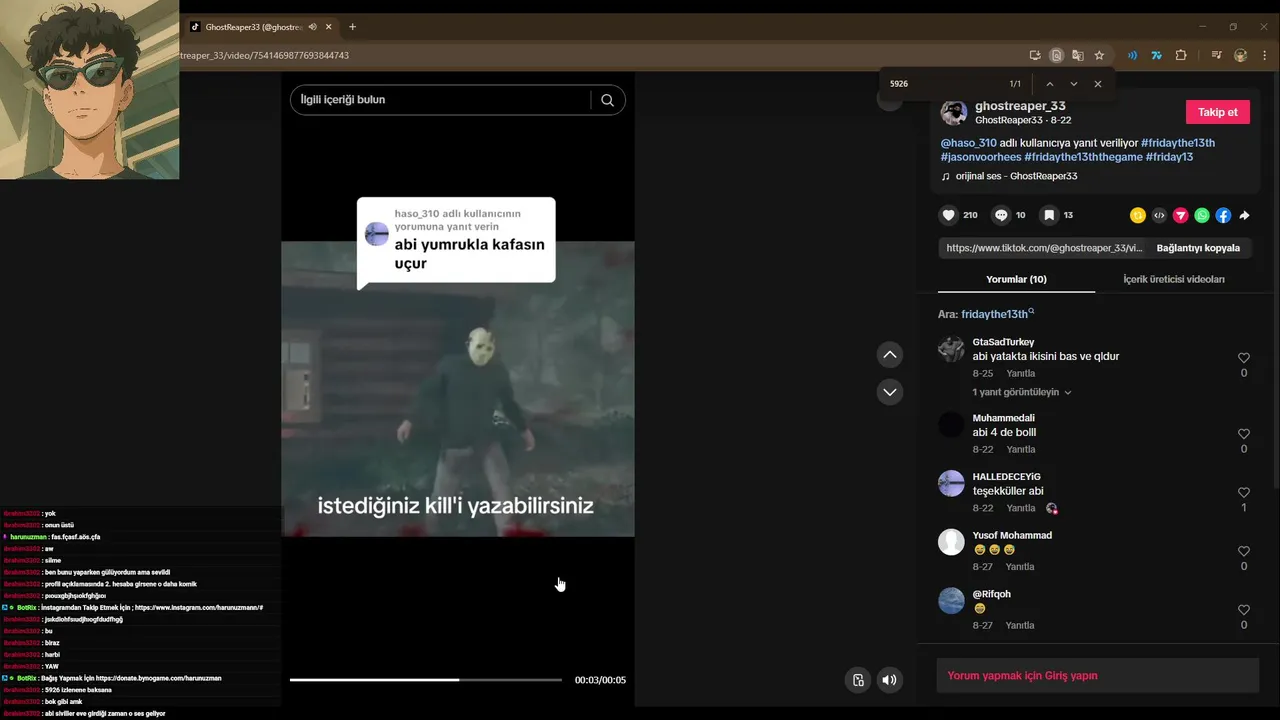Bookmark this page with the star icon
The width and height of the screenshot is (1280, 720).
[1099, 55]
